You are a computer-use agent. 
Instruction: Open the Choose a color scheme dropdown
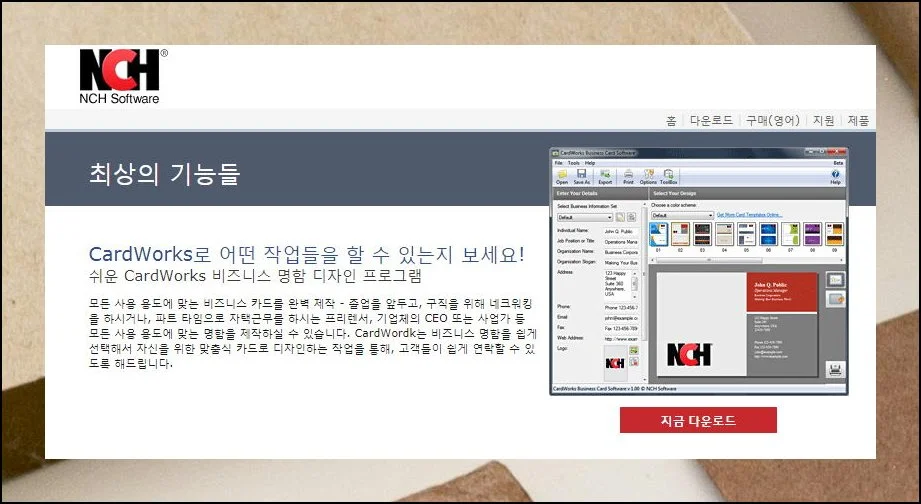(683, 215)
